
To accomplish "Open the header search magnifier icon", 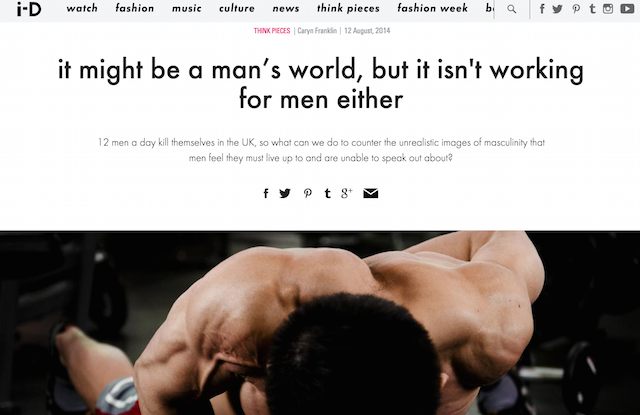I will pos(511,9).
